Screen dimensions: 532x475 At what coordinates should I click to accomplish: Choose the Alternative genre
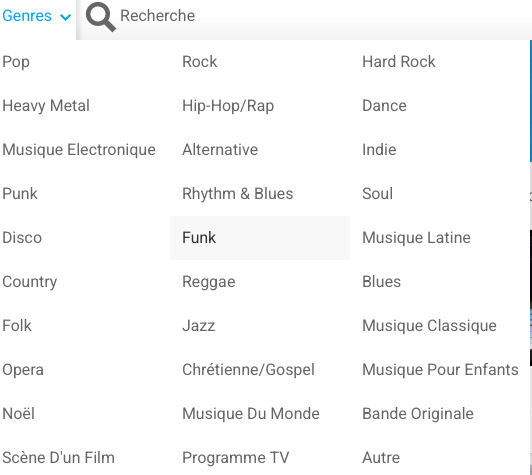(220, 150)
